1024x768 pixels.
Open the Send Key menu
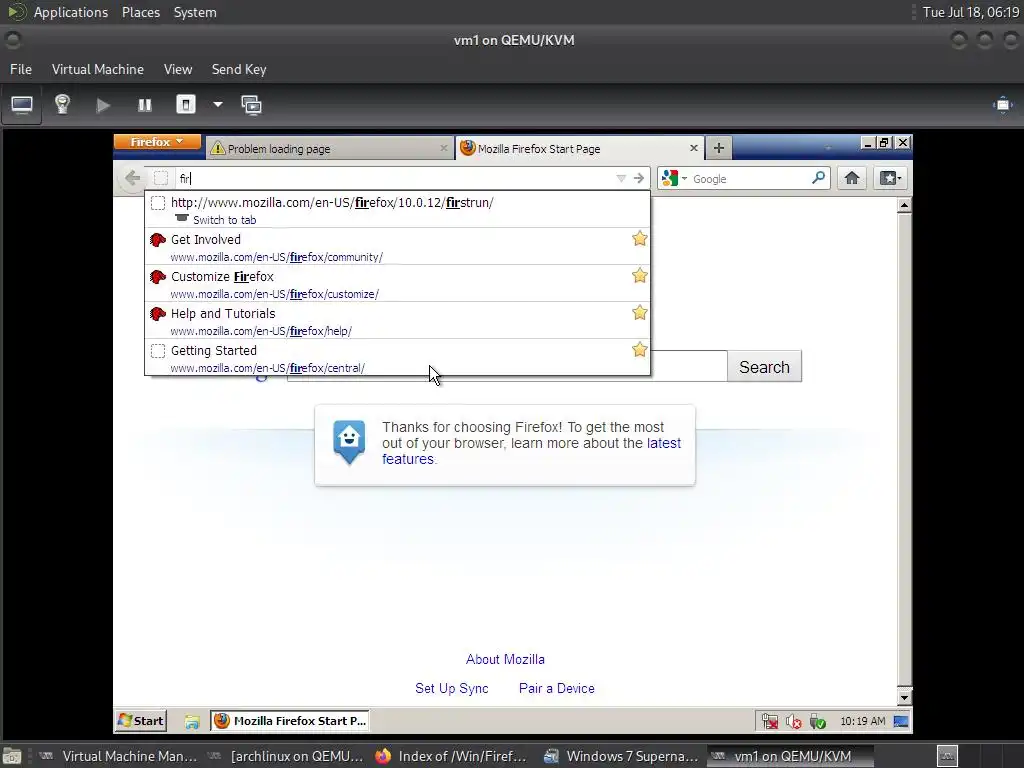(x=239, y=69)
